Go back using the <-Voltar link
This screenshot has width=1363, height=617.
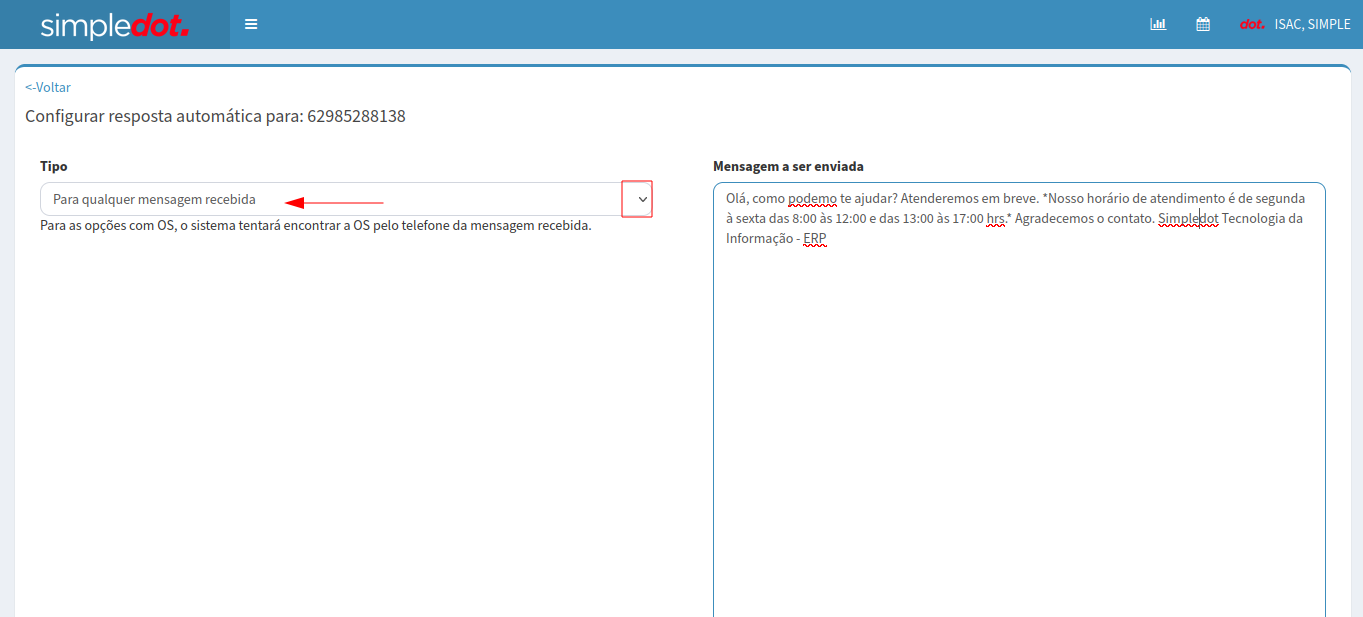(x=48, y=87)
